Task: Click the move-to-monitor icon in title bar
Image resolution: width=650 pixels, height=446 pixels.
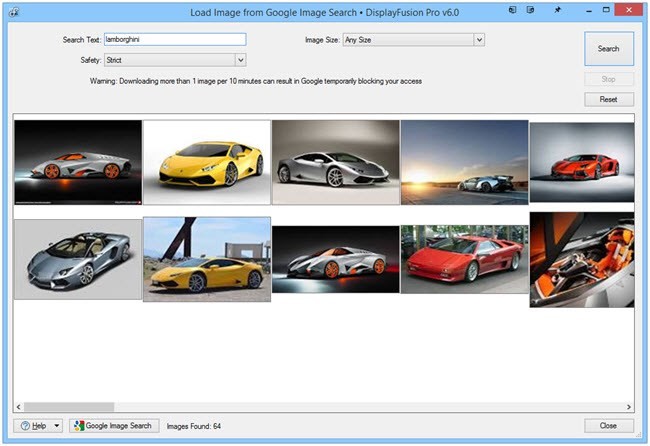Action: tap(512, 10)
